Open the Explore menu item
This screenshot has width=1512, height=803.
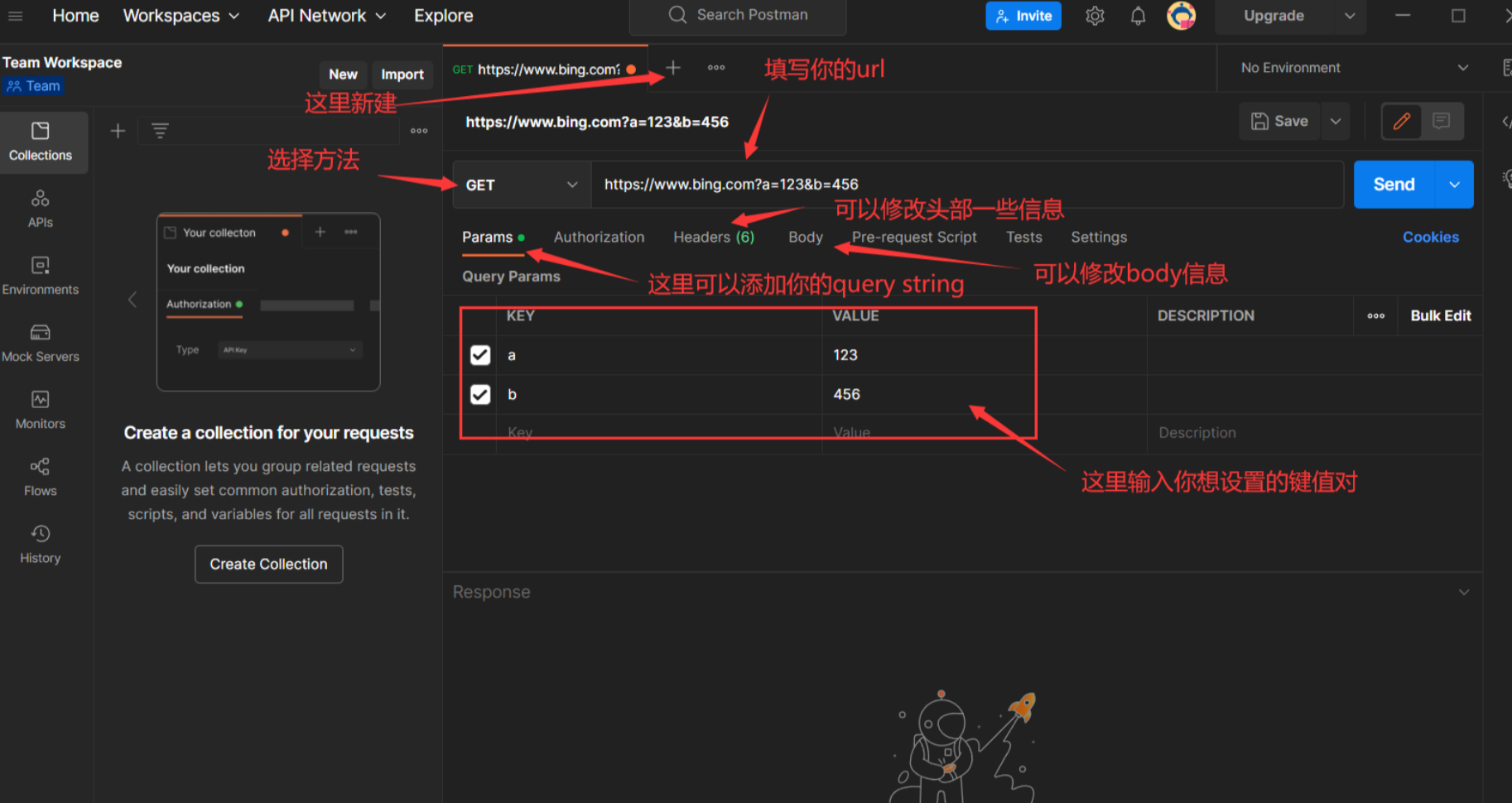pos(444,16)
